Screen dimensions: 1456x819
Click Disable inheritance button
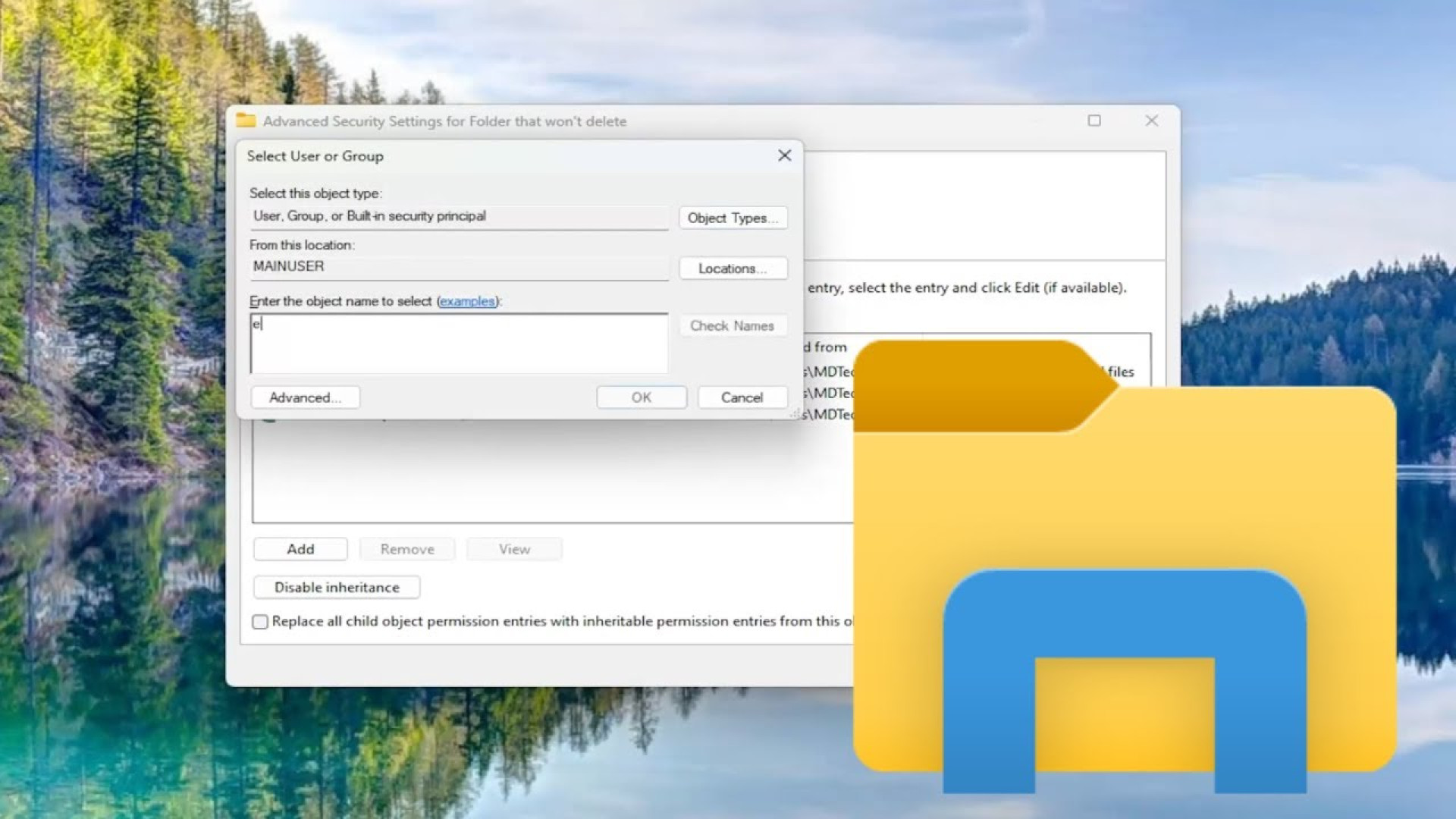337,587
